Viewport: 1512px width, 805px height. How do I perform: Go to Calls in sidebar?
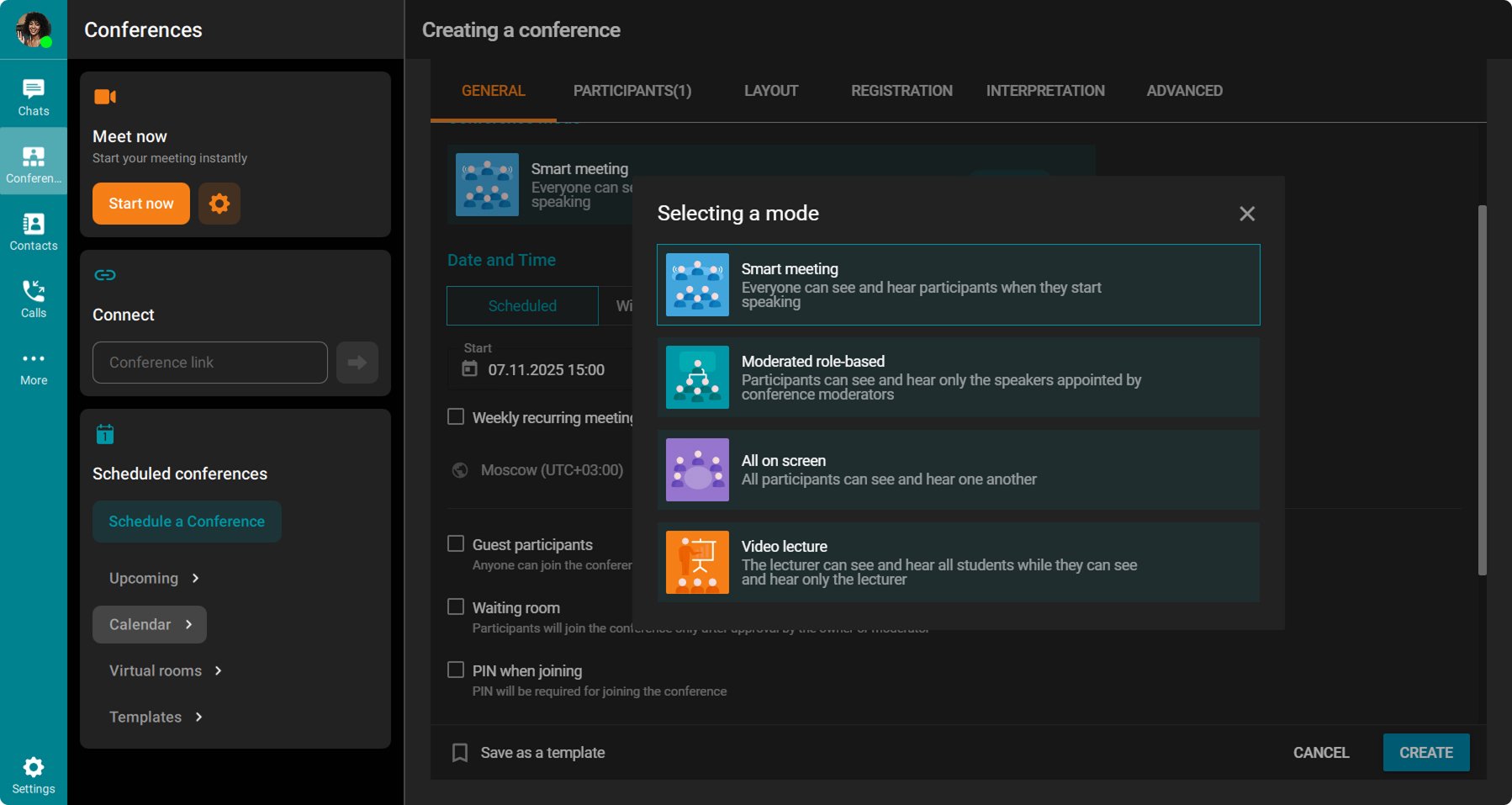(x=34, y=299)
